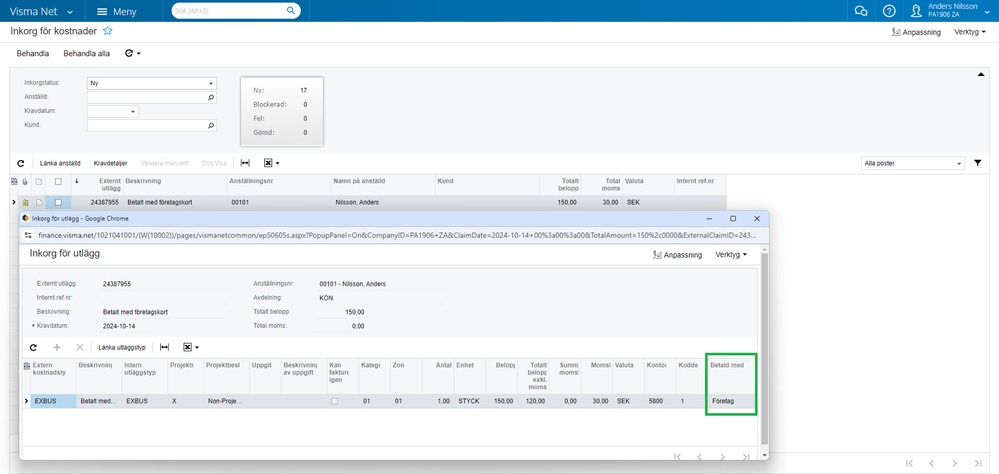
Task: Open Verktyg menu in the Inkorg för utlägg popup
Action: 731,255
